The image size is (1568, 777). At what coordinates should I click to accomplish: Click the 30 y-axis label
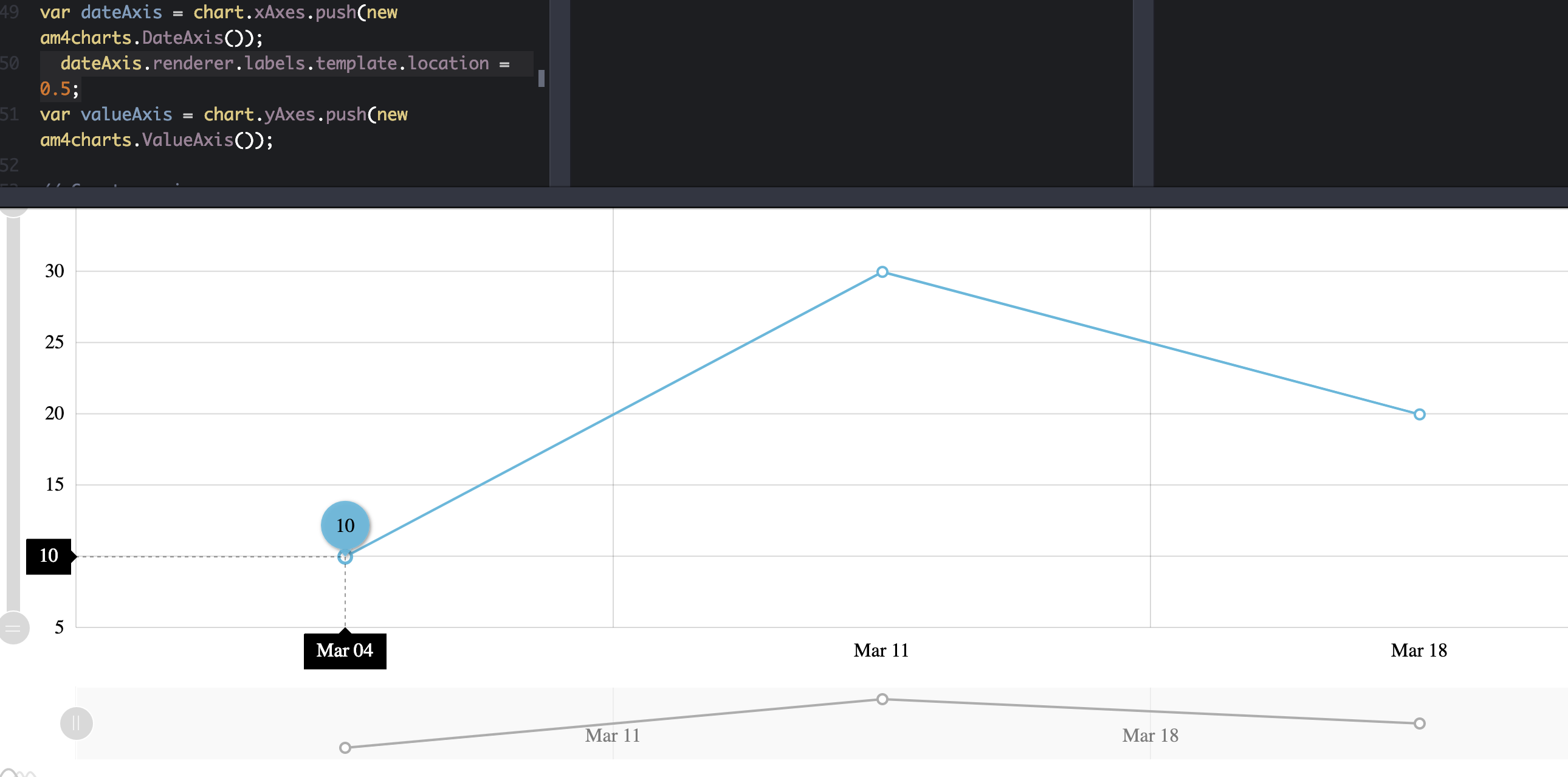[x=54, y=271]
